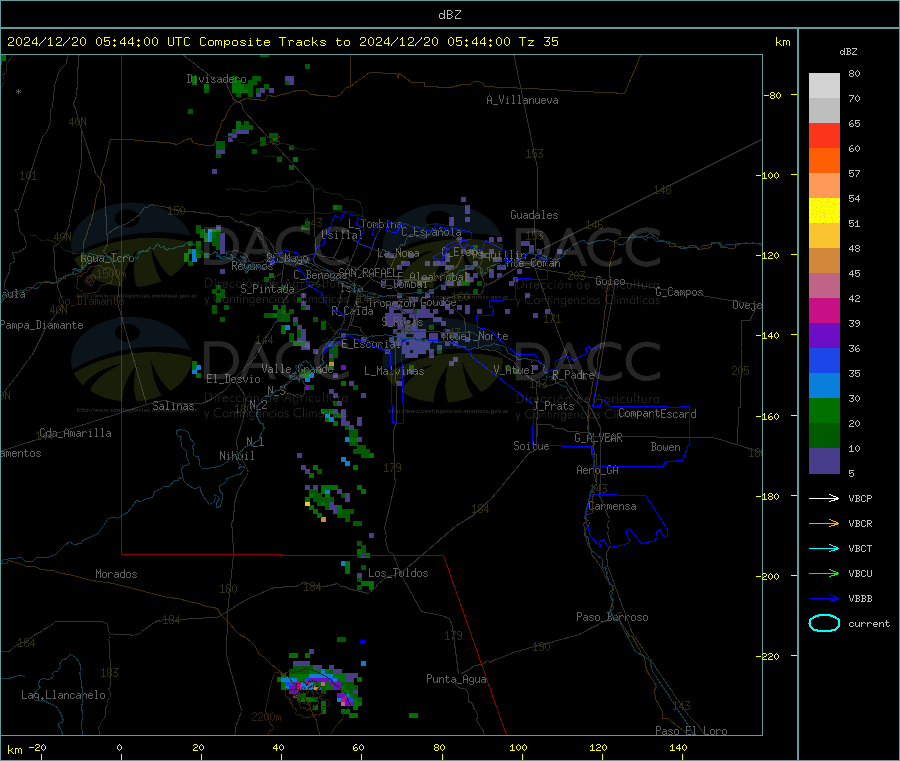
Task: Click the CompantEscard map label
Action: (657, 414)
